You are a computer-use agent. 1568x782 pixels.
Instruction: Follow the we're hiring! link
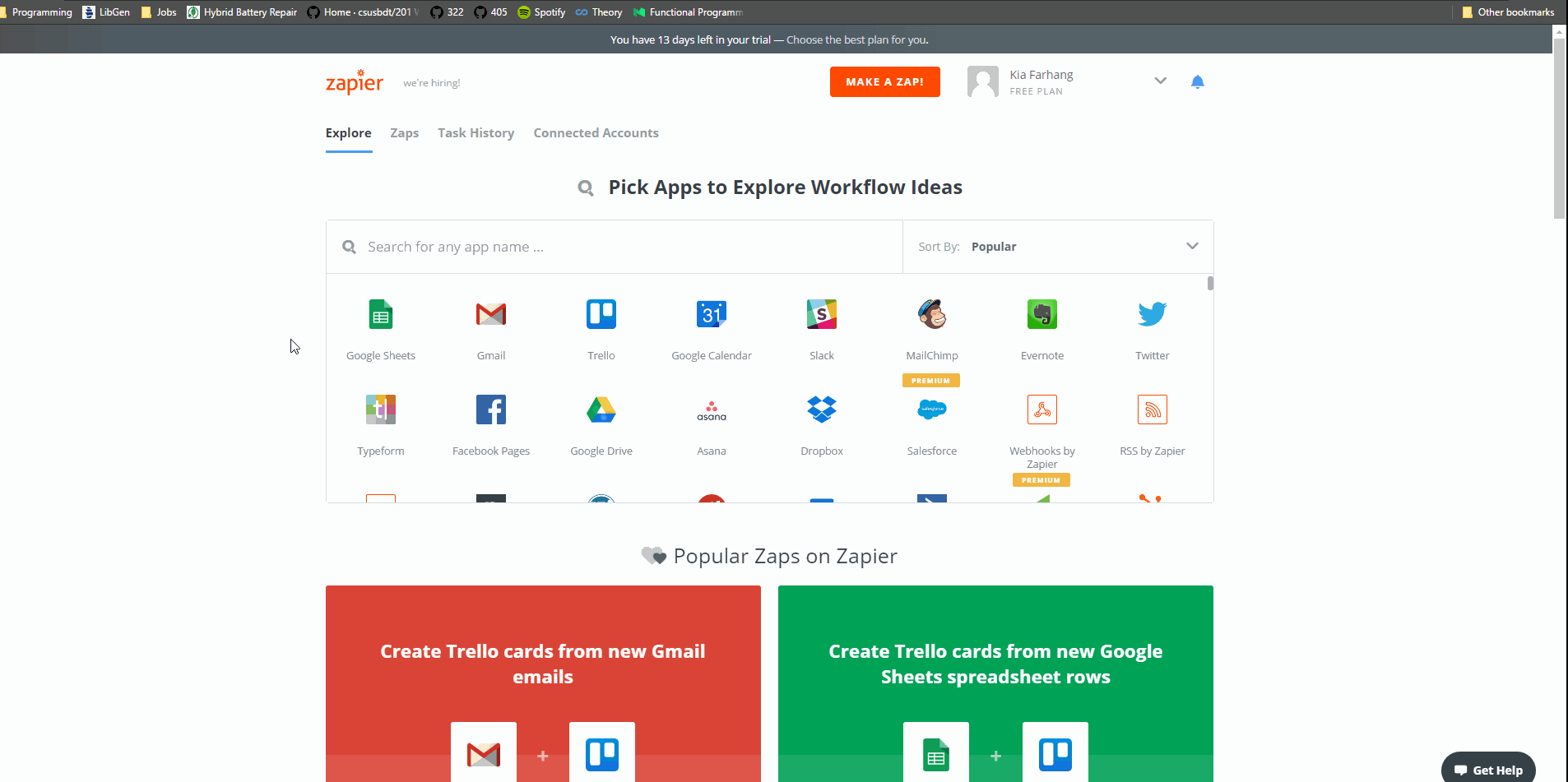[x=432, y=83]
